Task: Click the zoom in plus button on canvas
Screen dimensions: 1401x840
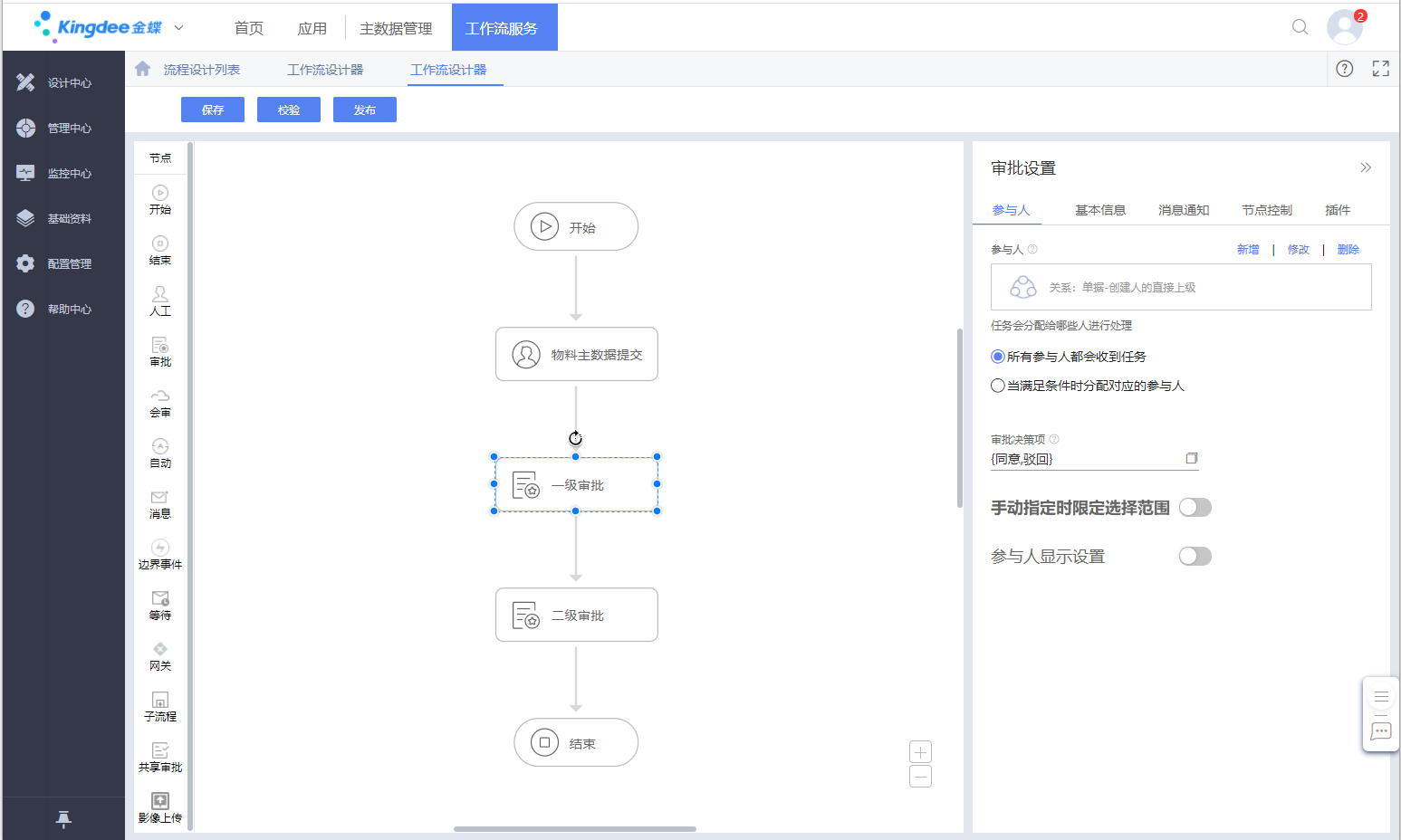Action: (x=920, y=752)
